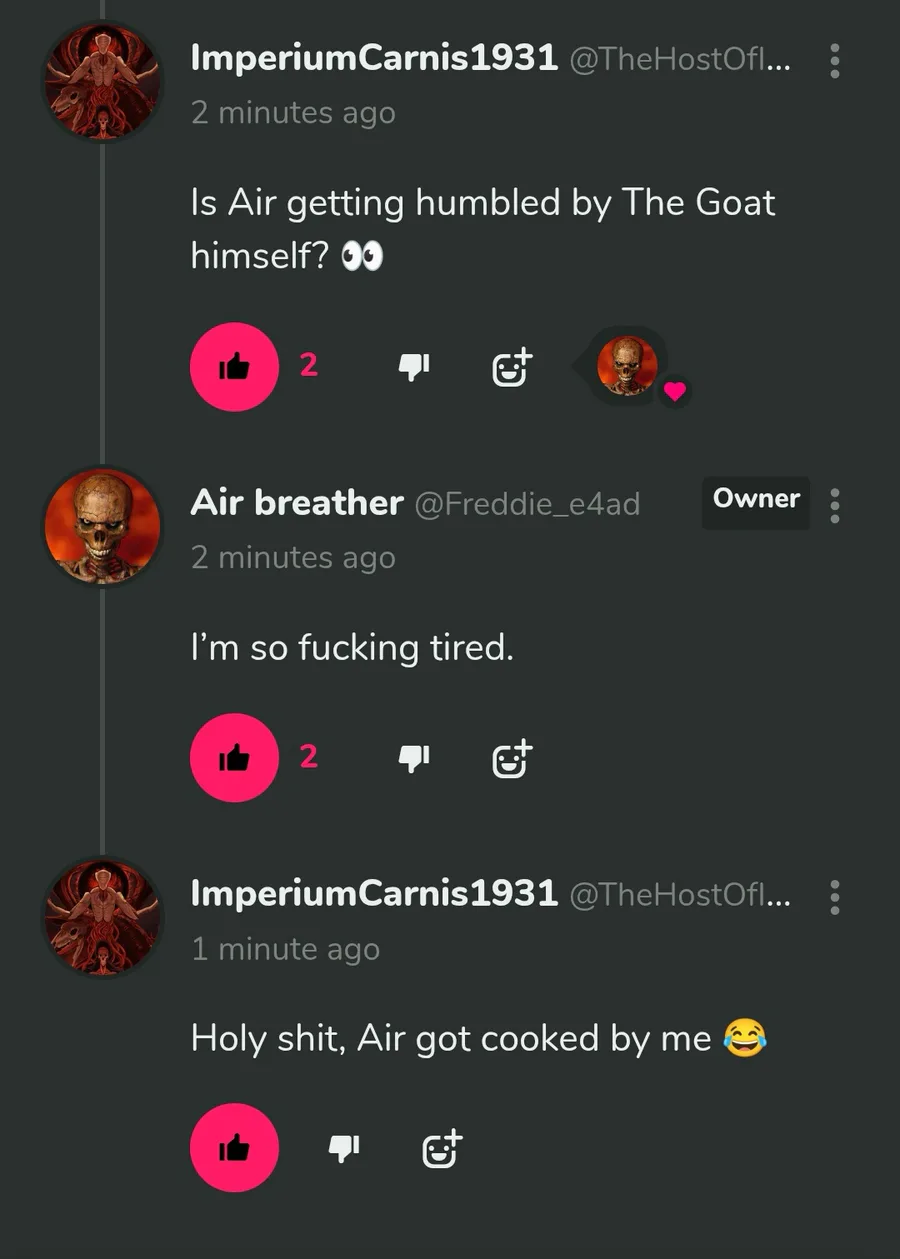Open ImperiumCarnis1931 avatar on the top comment
900x1259 pixels.
[102, 82]
